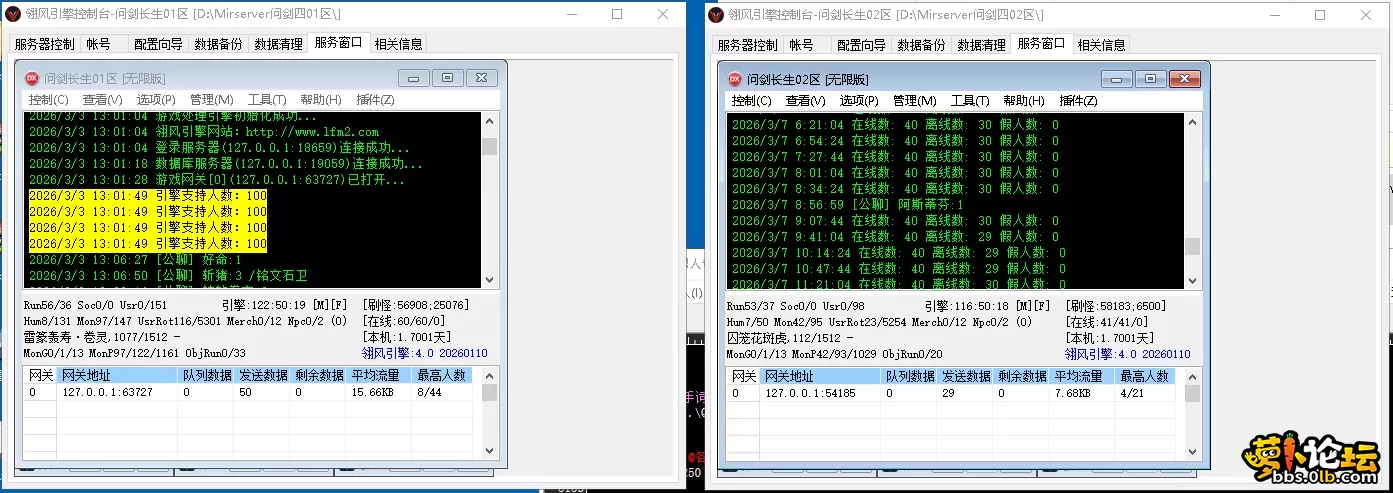Click 网关地址 column header in 02区 table
Image resolution: width=1393 pixels, height=493 pixels.
(821, 376)
